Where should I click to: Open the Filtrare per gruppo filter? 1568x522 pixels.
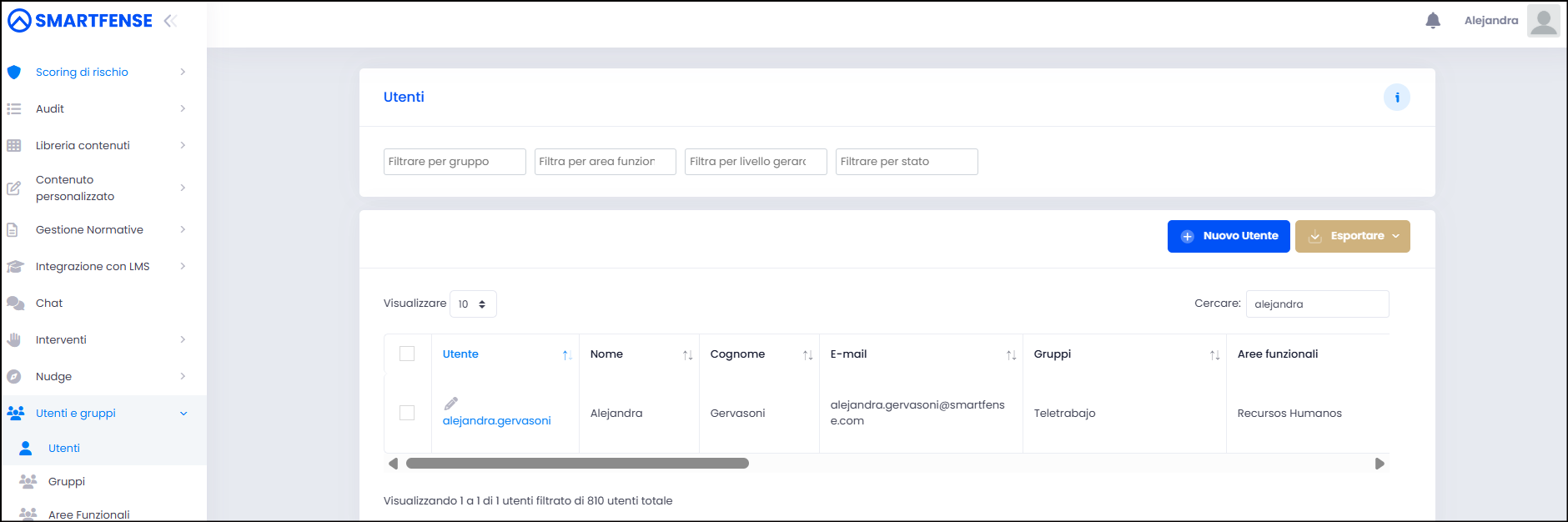[455, 162]
